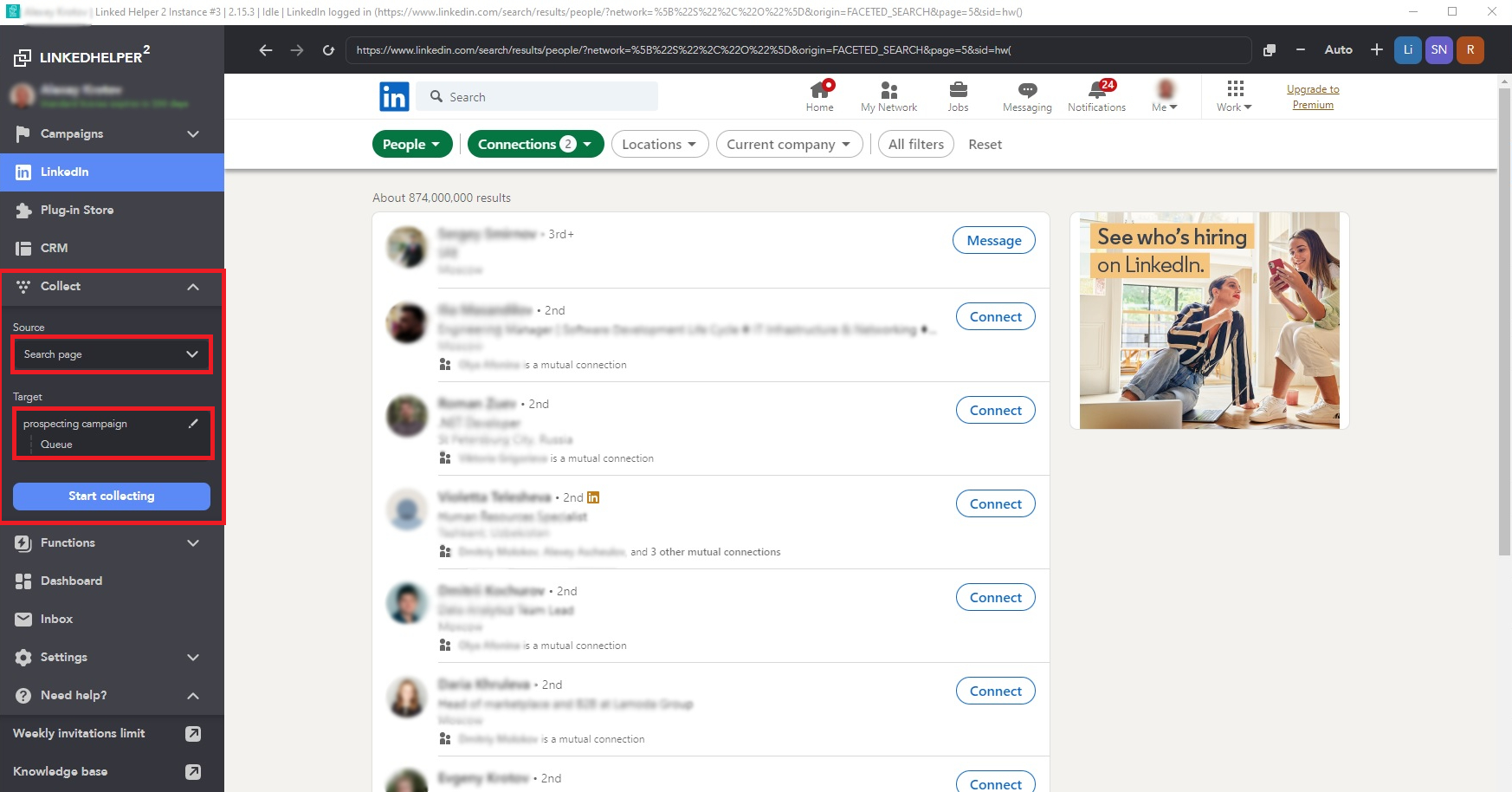This screenshot has width=1512, height=792.
Task: Select LinkedIn in the sidebar
Action: (112, 172)
